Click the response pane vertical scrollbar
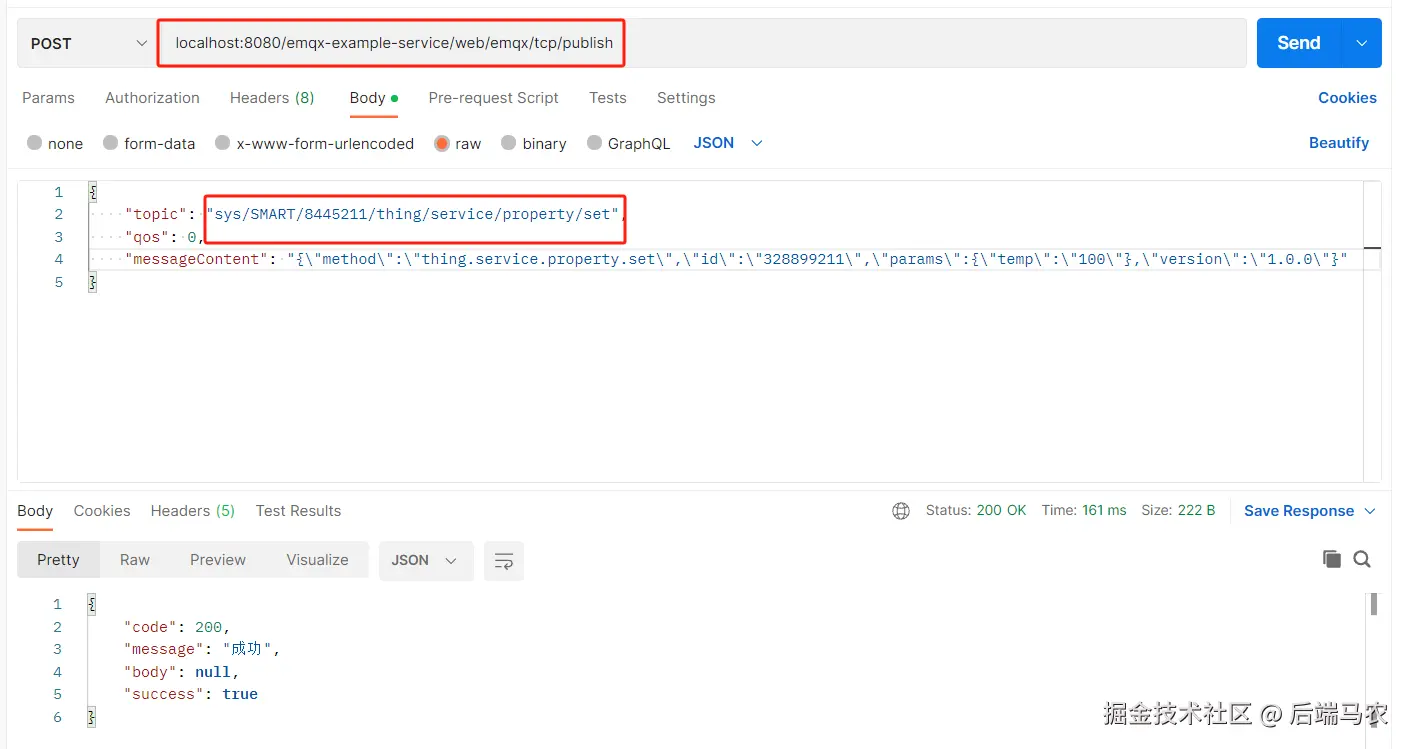This screenshot has height=749, width=1410. tap(1374, 603)
